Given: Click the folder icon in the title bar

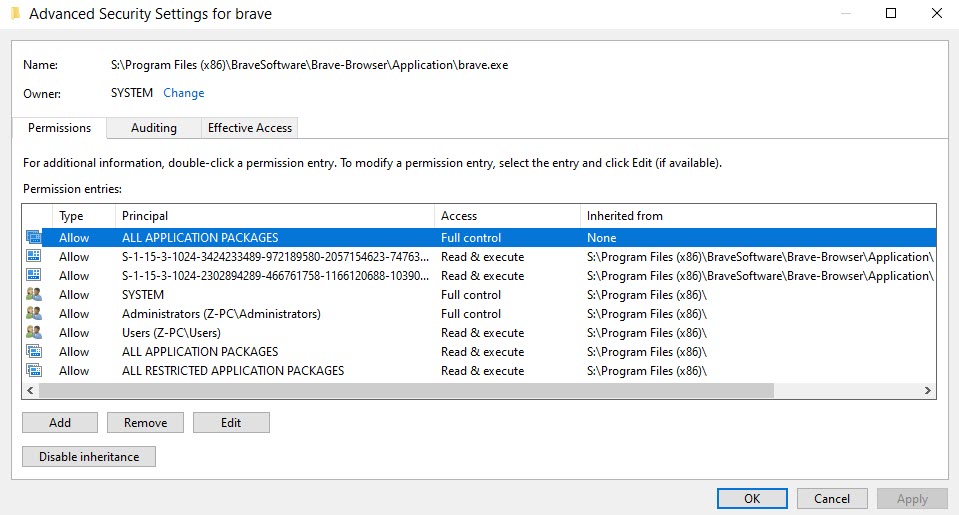Looking at the screenshot, I should coord(15,13).
